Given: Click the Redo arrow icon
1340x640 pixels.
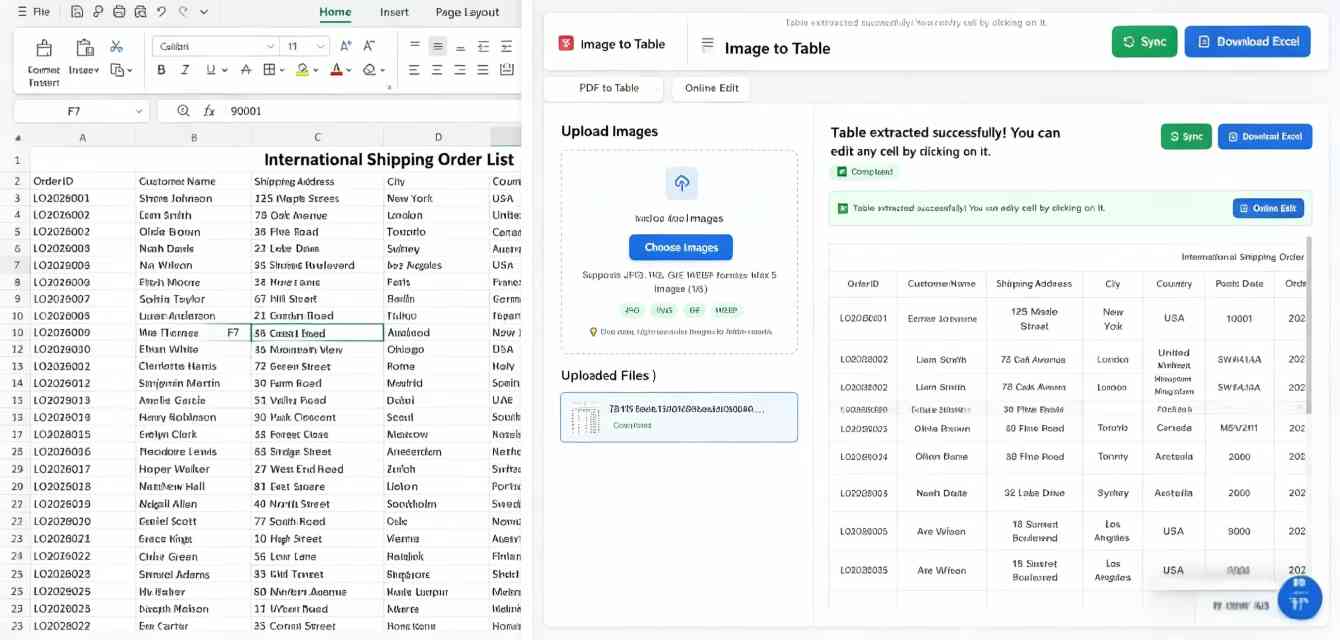Looking at the screenshot, I should [182, 12].
